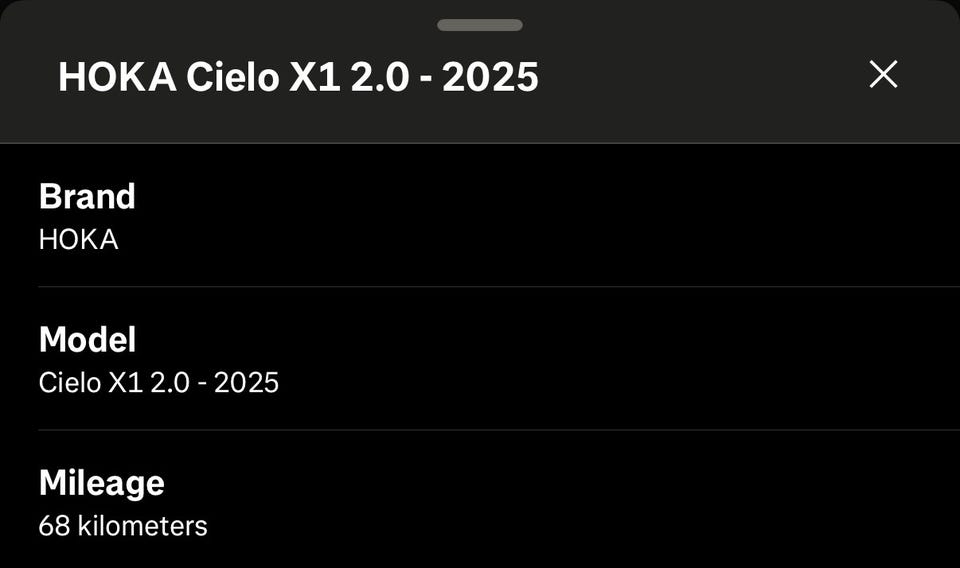Image resolution: width=960 pixels, height=568 pixels.
Task: Click the separator line beneath the header title
Action: (480, 143)
